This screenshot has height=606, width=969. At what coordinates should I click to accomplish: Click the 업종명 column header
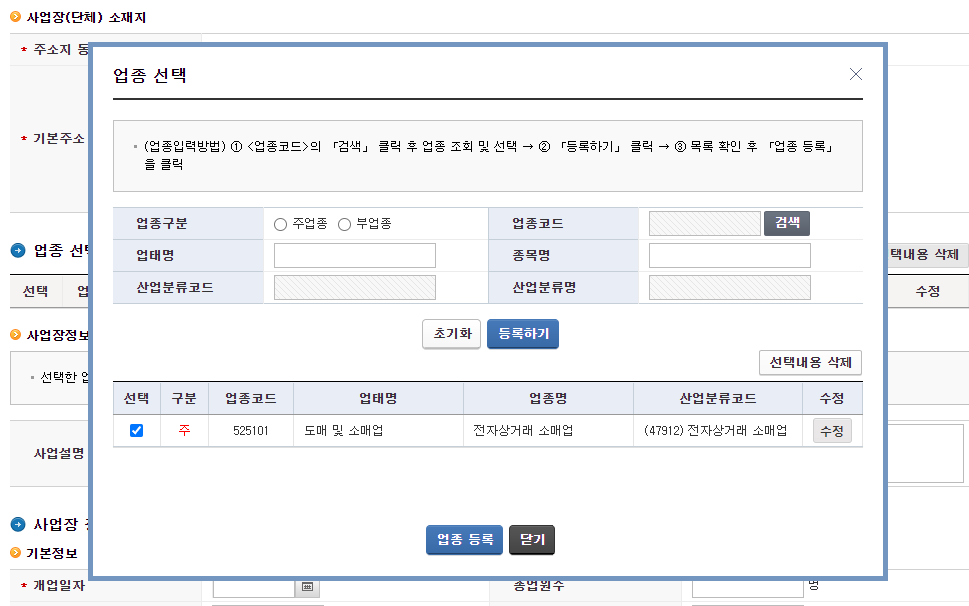point(548,398)
